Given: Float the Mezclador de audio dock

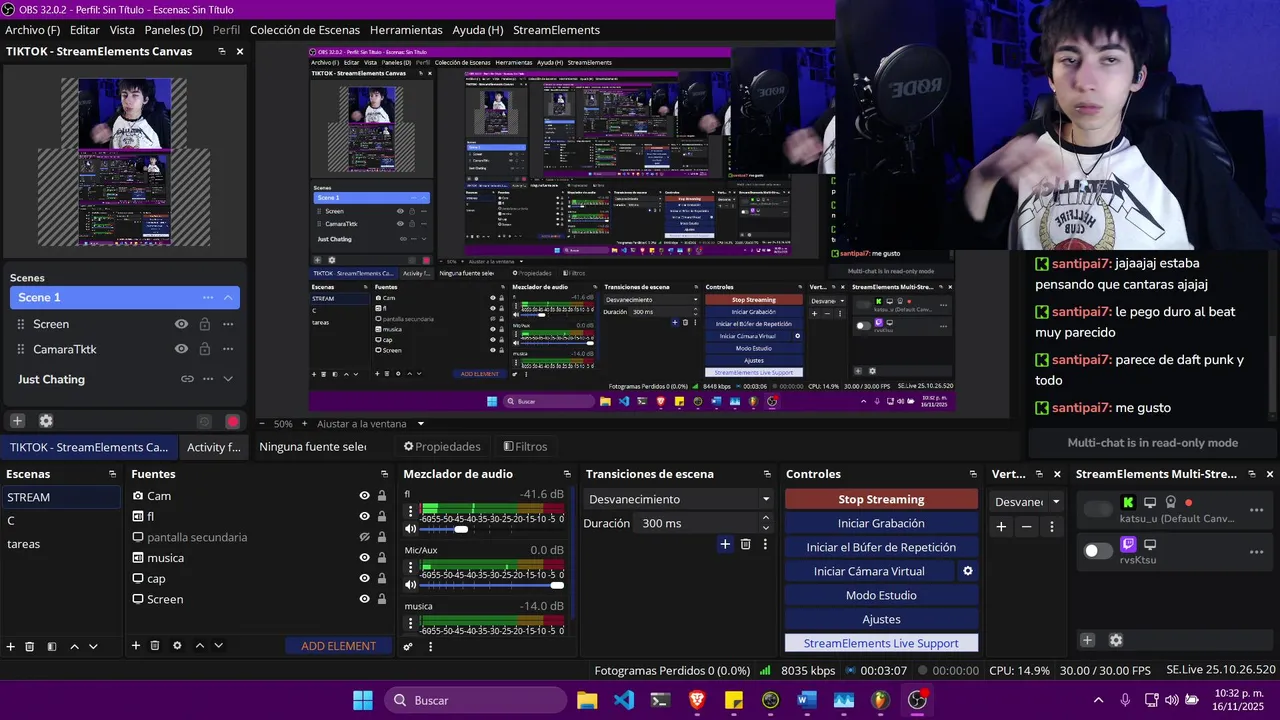Looking at the screenshot, I should click(x=567, y=474).
